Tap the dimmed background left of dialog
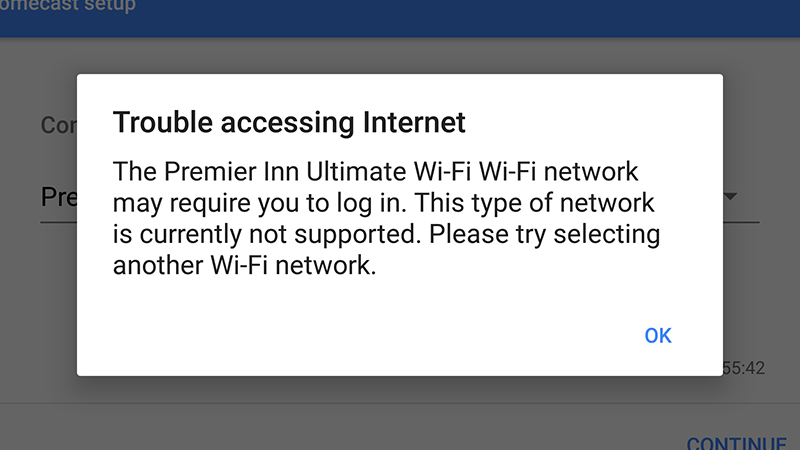Screen dimensions: 800x450 (38, 300)
